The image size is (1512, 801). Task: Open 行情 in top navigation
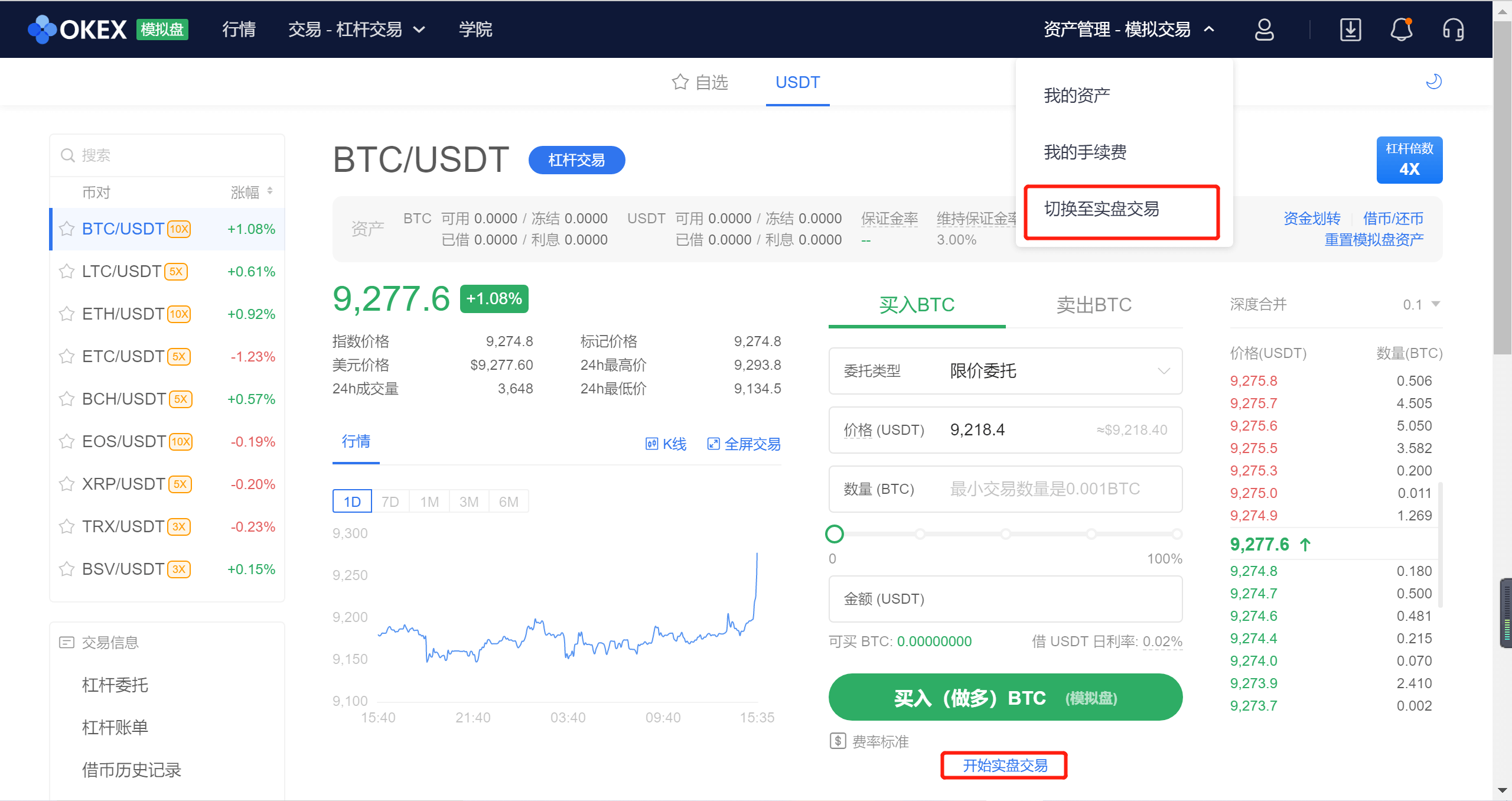pyautogui.click(x=239, y=30)
